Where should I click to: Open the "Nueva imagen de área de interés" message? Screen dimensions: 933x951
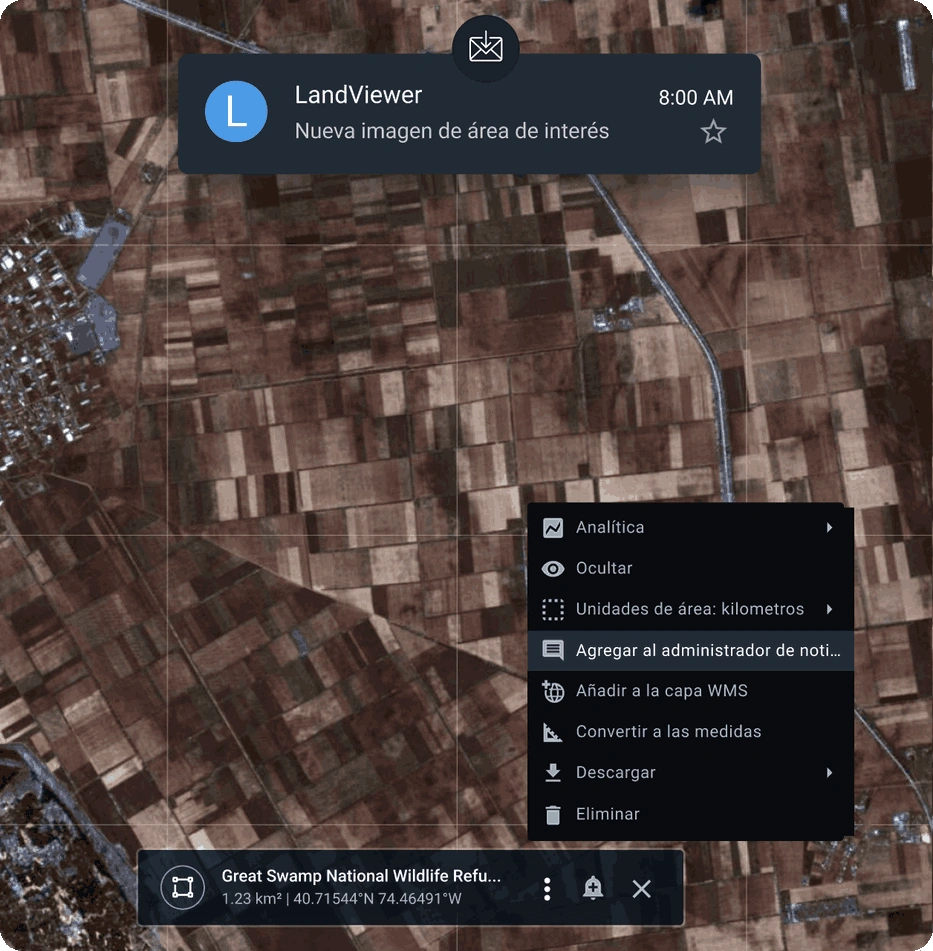(x=451, y=131)
